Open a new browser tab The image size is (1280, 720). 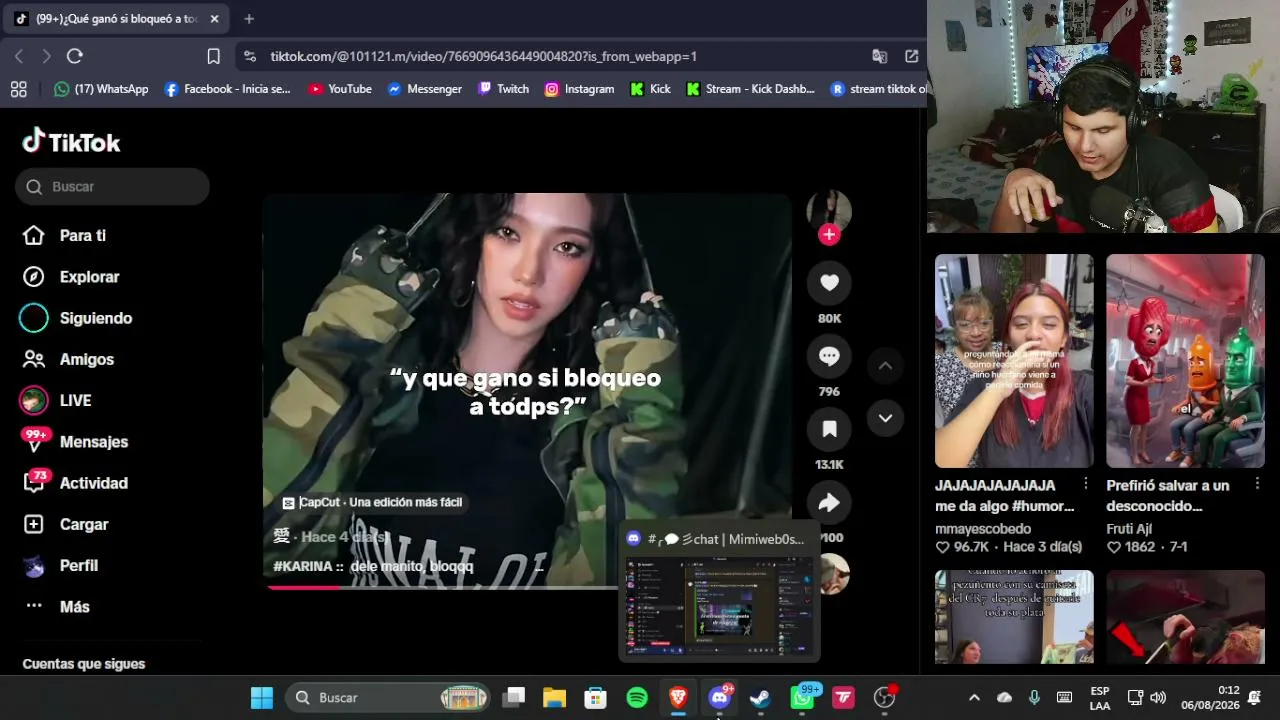click(x=249, y=18)
